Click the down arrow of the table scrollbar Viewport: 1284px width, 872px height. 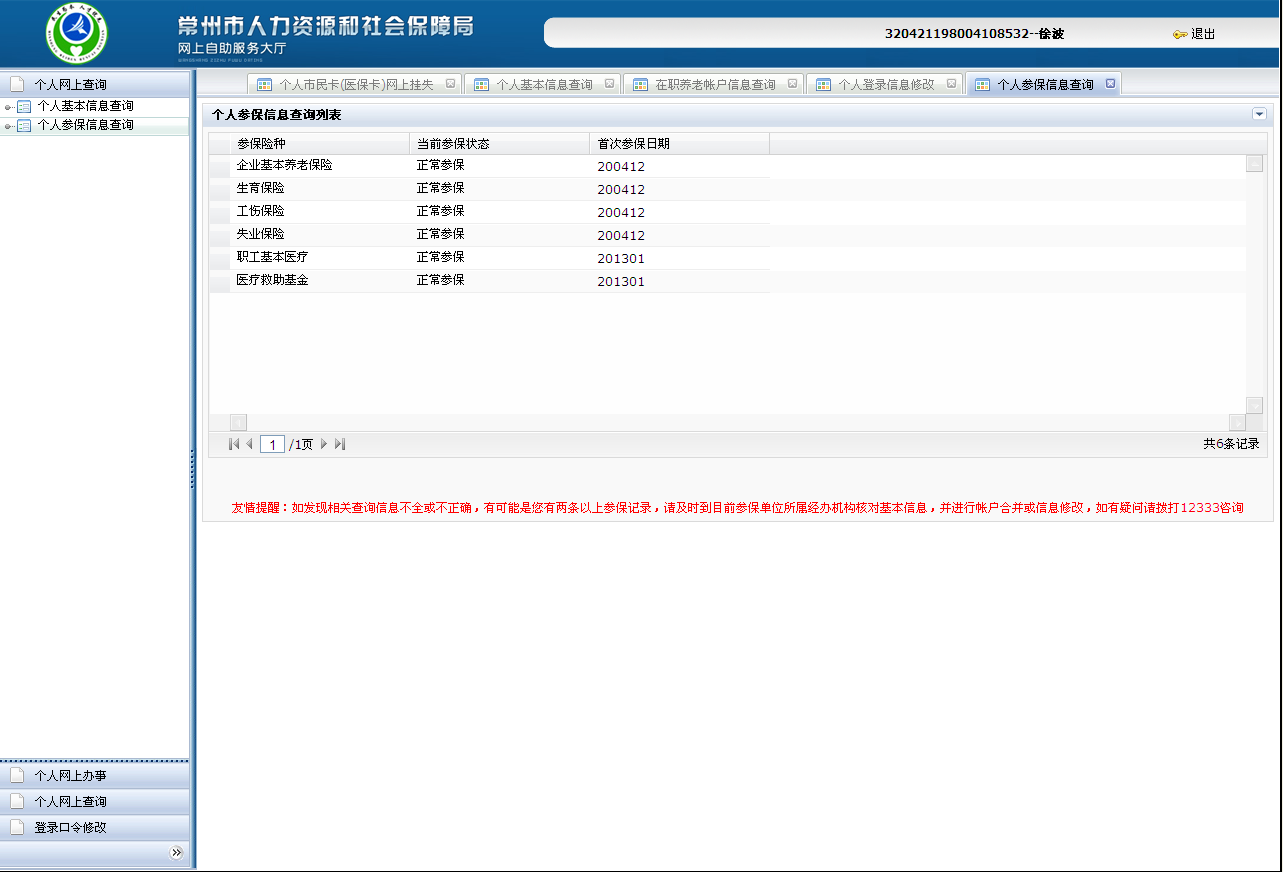tap(1254, 405)
